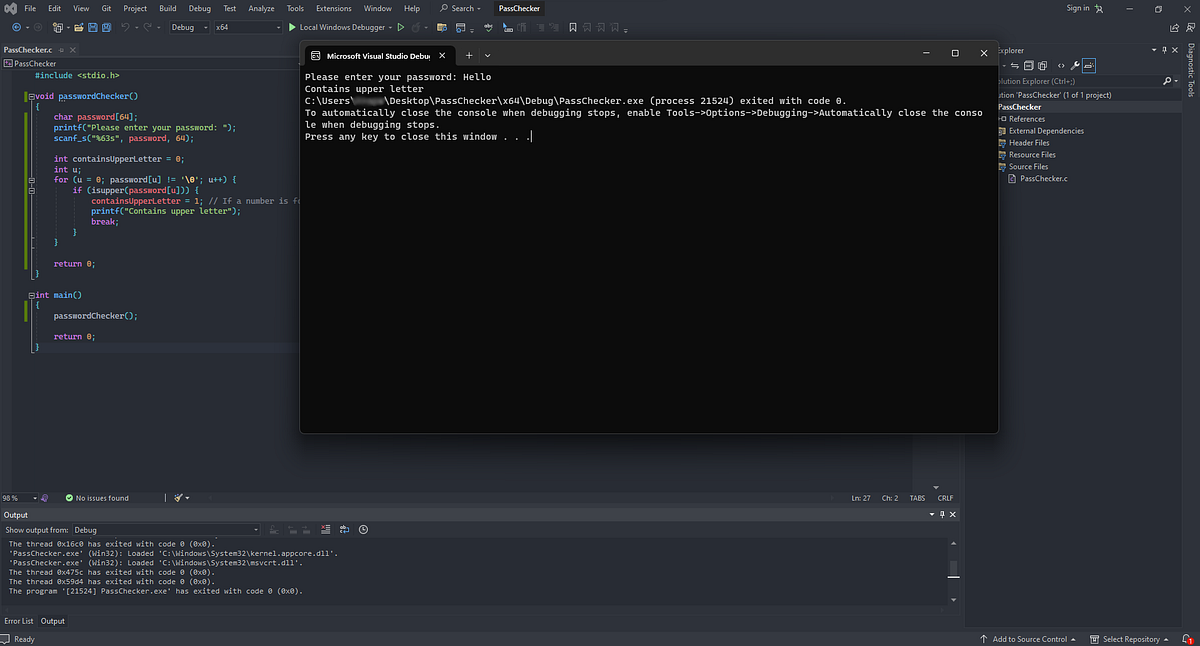Switch to the Error List tab

point(19,620)
